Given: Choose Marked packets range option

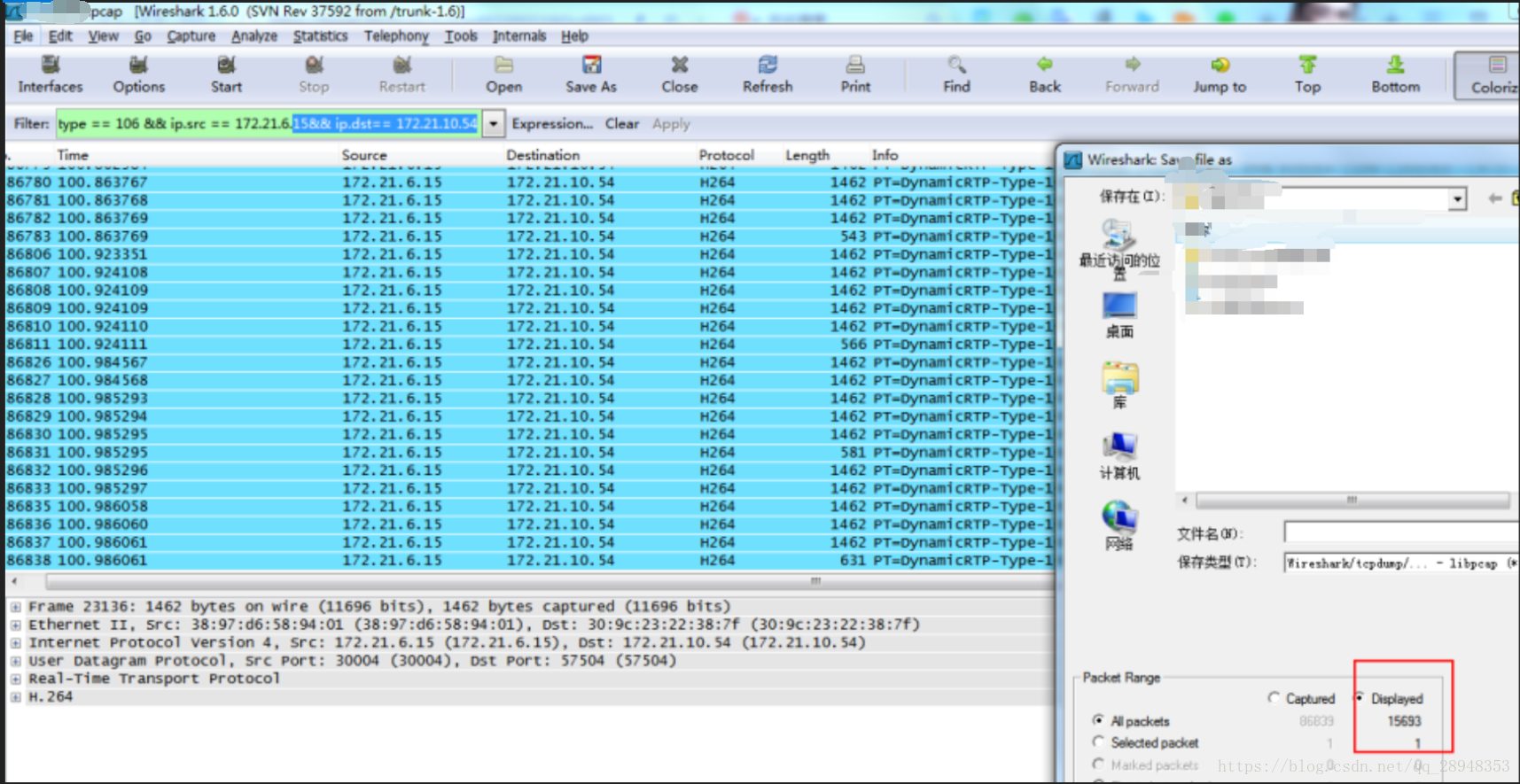Looking at the screenshot, I should (x=1099, y=764).
